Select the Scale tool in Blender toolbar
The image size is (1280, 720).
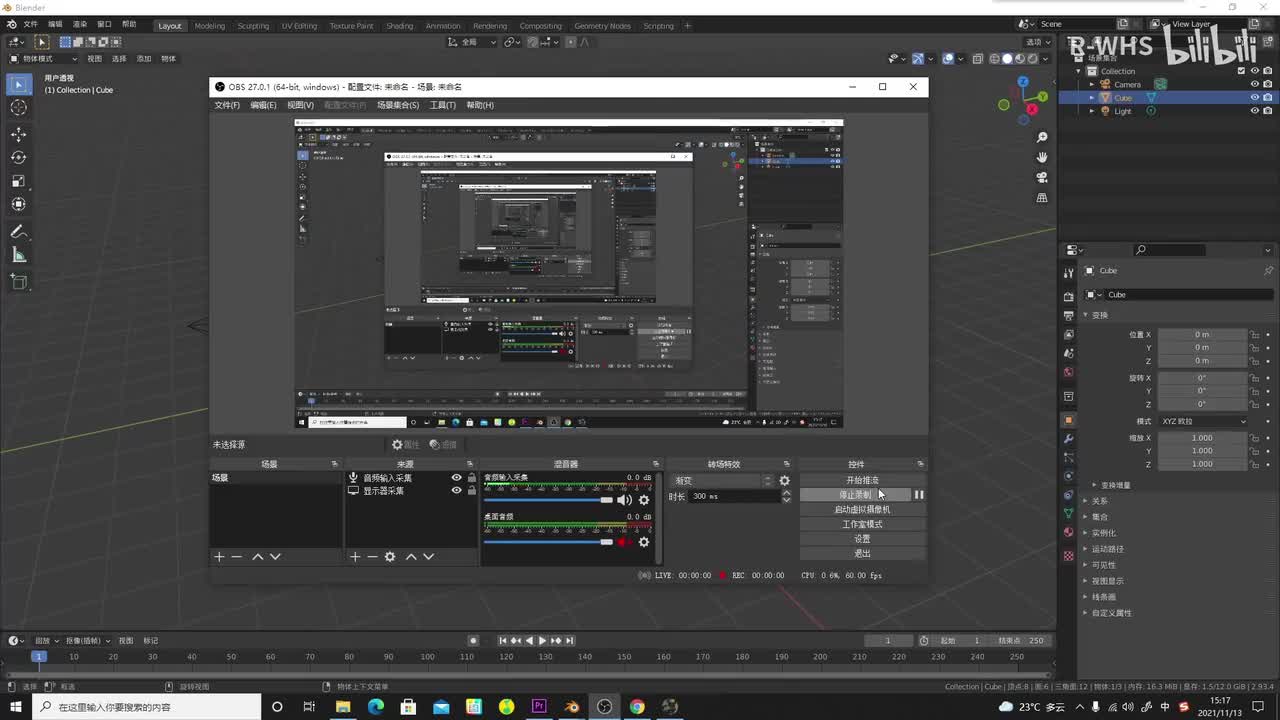coord(18,181)
